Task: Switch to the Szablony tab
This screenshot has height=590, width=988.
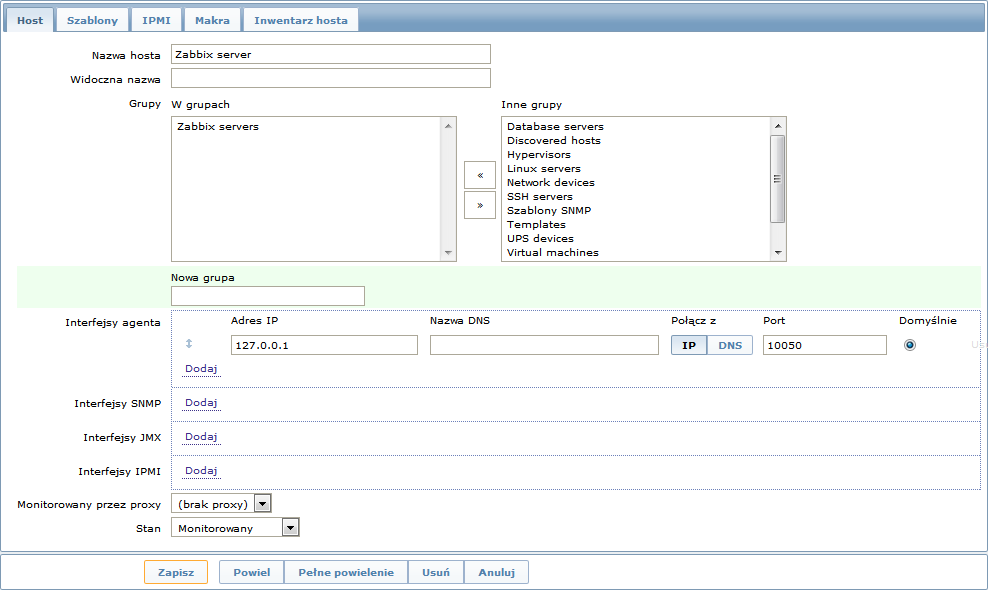Action: pyautogui.click(x=92, y=20)
